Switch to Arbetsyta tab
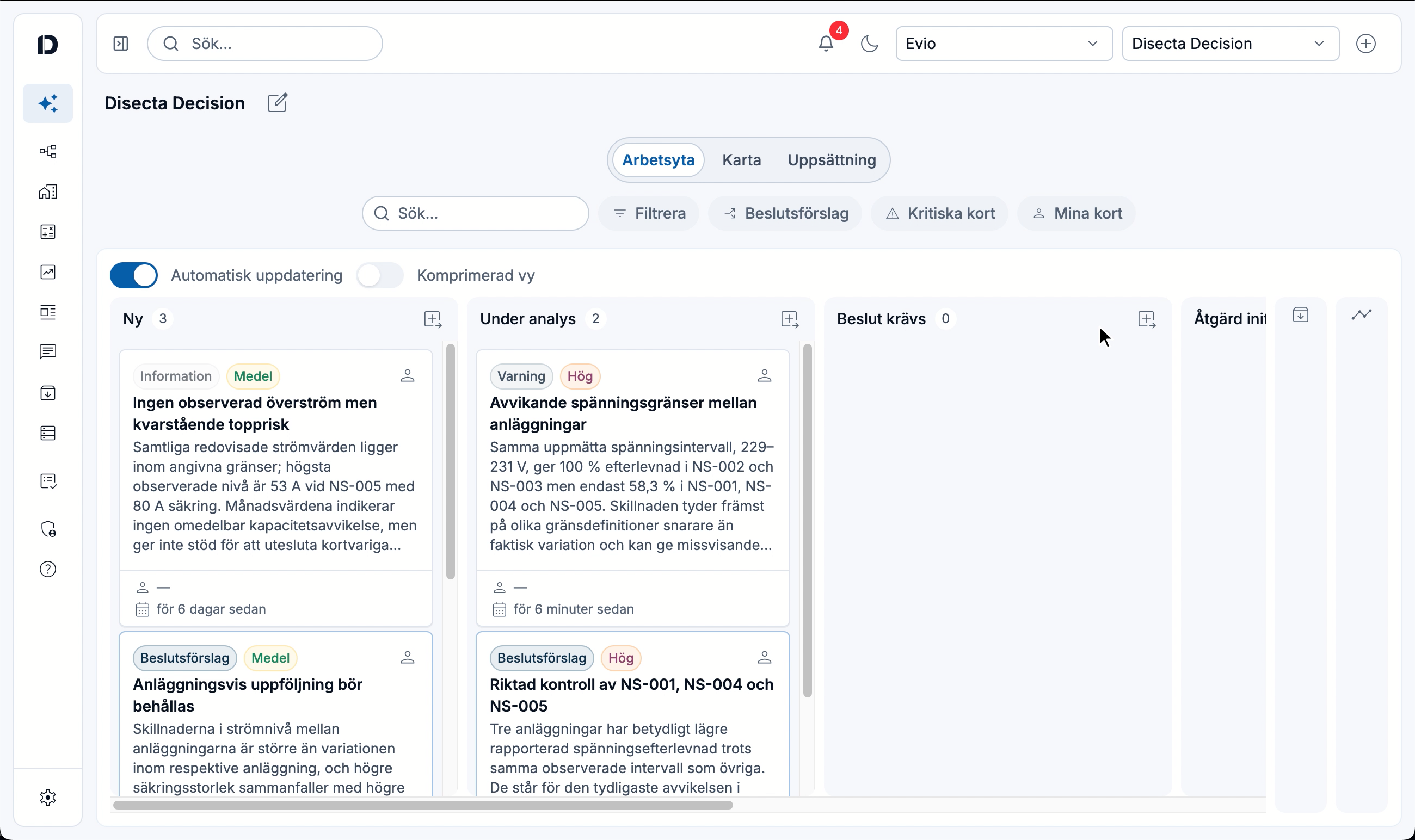1415x840 pixels. tap(658, 160)
